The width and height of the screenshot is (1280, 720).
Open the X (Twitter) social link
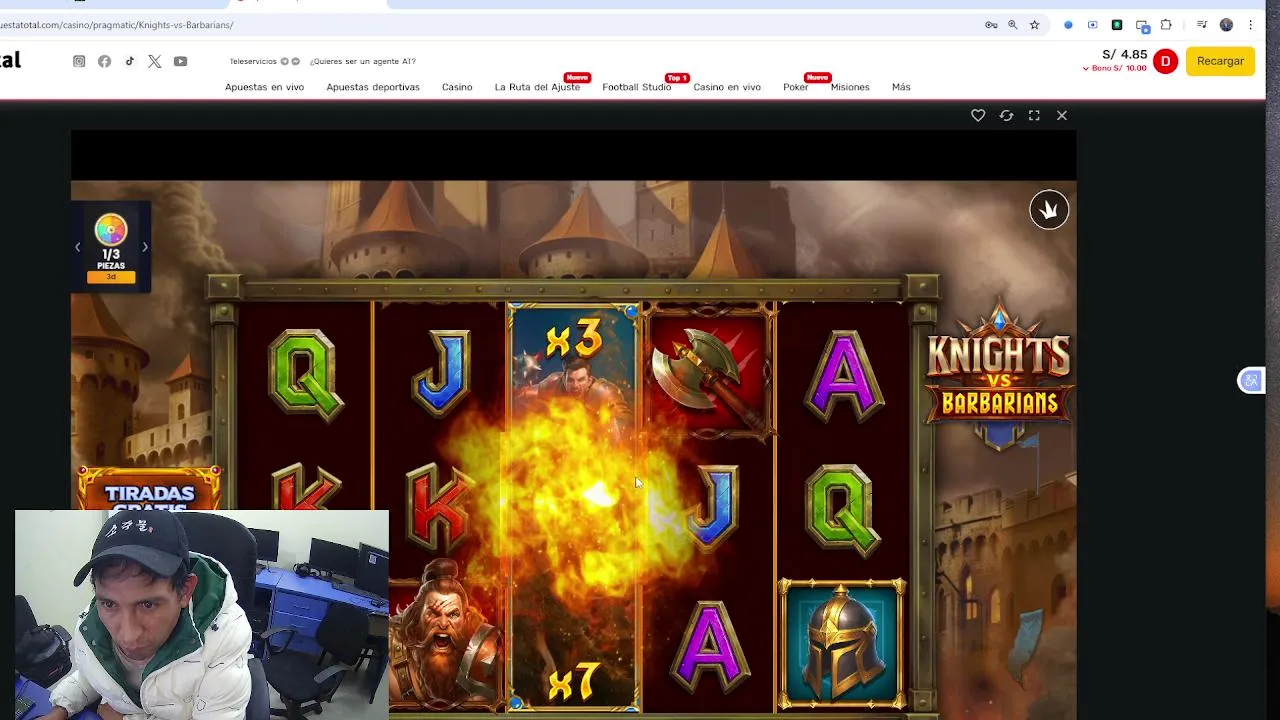coord(154,61)
